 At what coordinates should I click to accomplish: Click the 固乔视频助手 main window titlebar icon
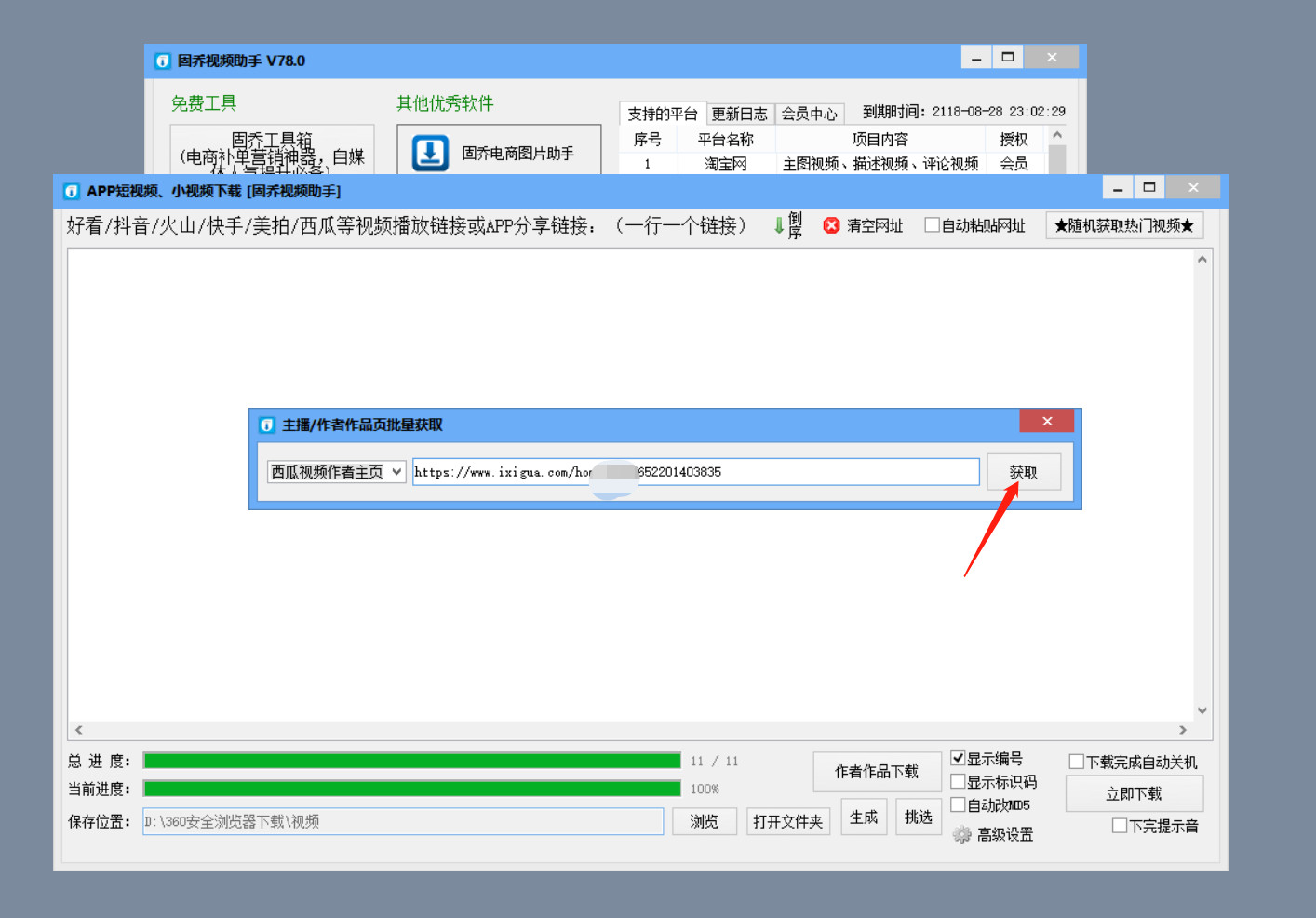tap(161, 61)
